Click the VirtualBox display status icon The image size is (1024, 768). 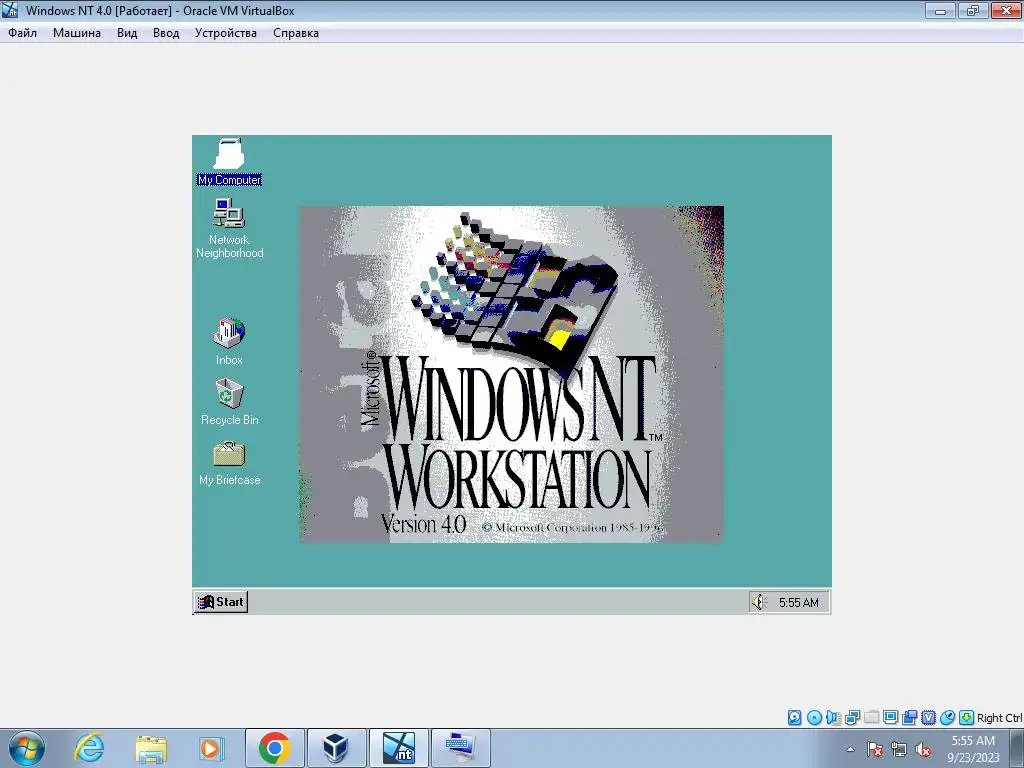coord(890,718)
